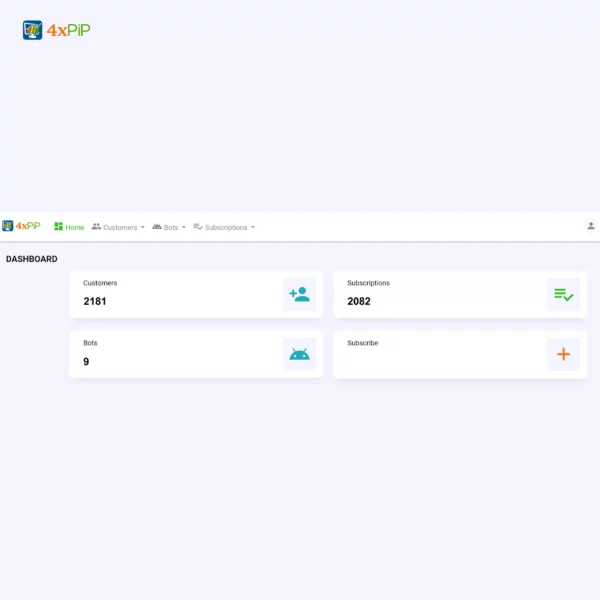The width and height of the screenshot is (600, 600).
Task: Open the Home menu item
Action: (x=75, y=228)
